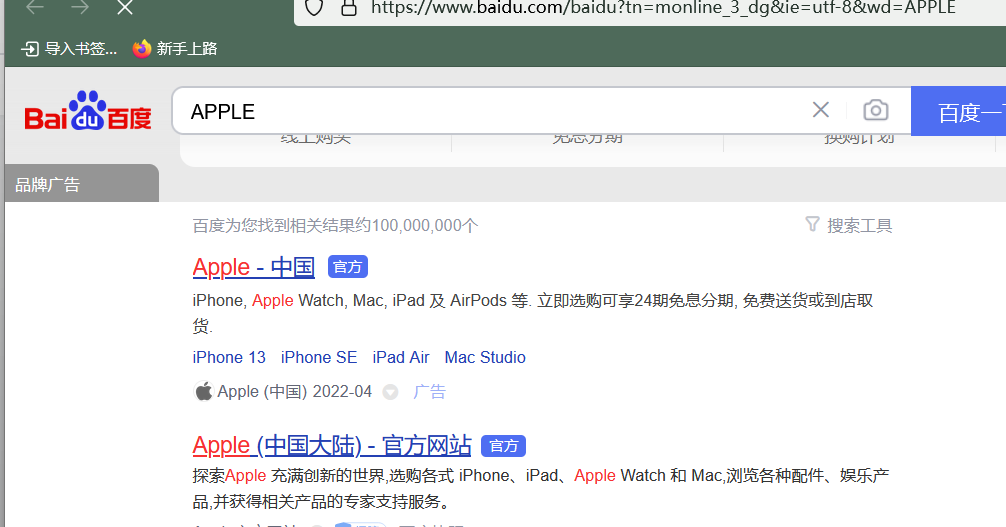Screen dimensions: 1006x527
Task: Open the iPhone 13 sublink
Action: pyautogui.click(x=229, y=358)
